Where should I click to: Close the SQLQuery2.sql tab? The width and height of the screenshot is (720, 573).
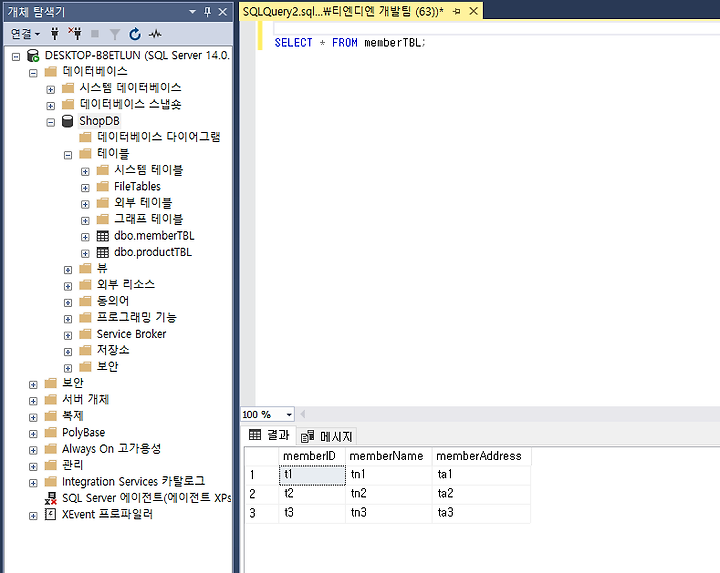(x=473, y=11)
